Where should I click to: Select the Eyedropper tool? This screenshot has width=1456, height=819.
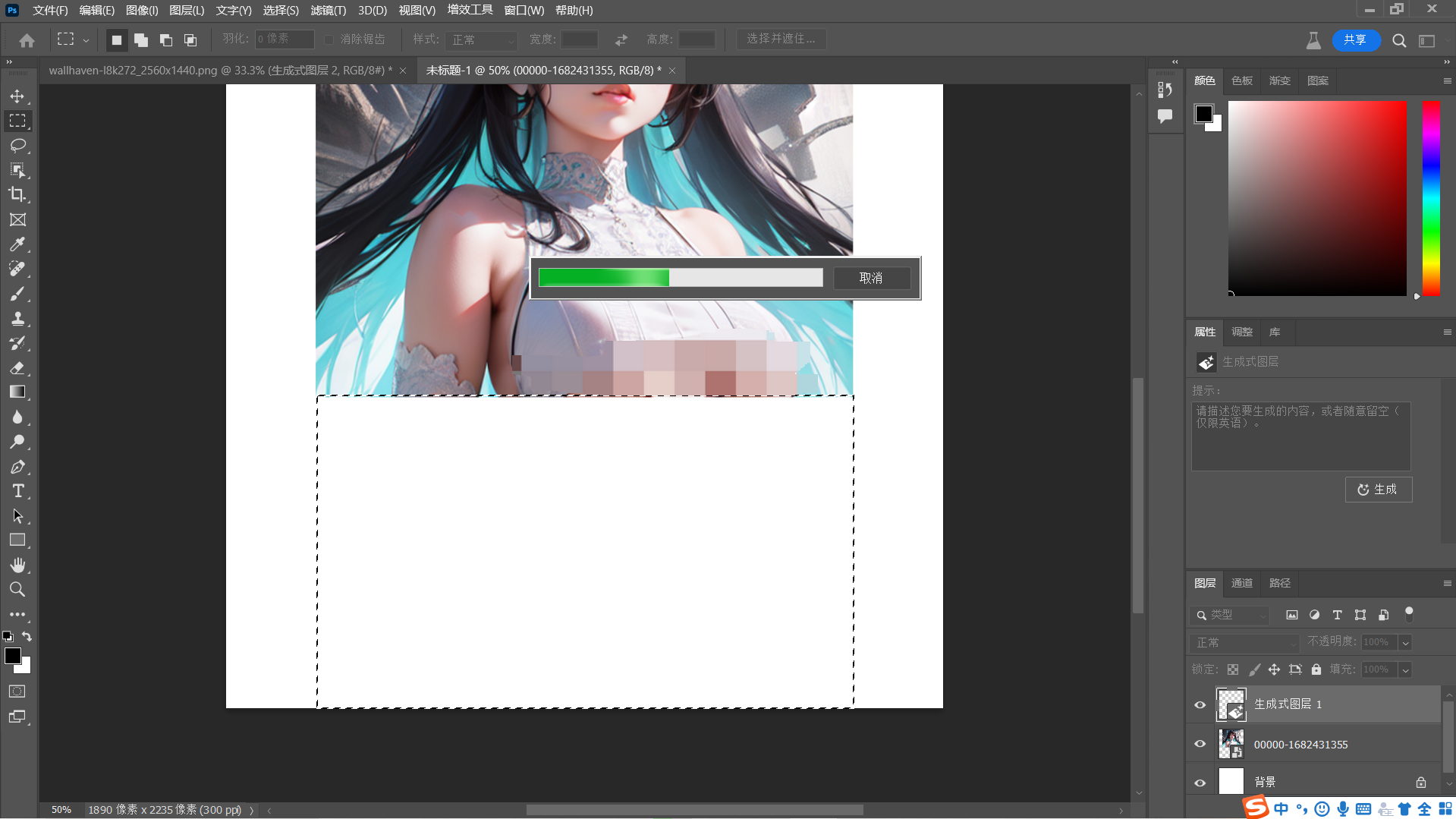(17, 244)
